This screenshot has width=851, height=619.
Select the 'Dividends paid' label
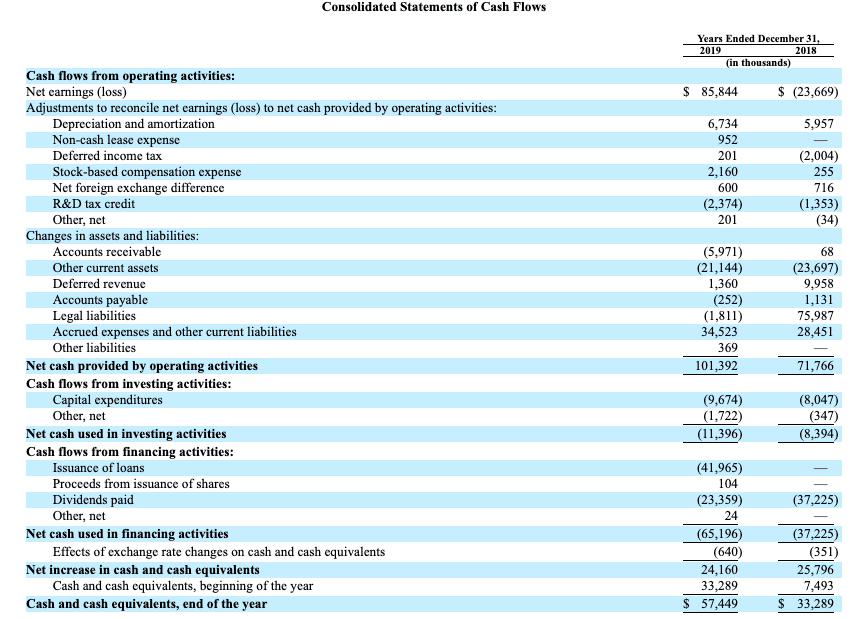point(93,500)
